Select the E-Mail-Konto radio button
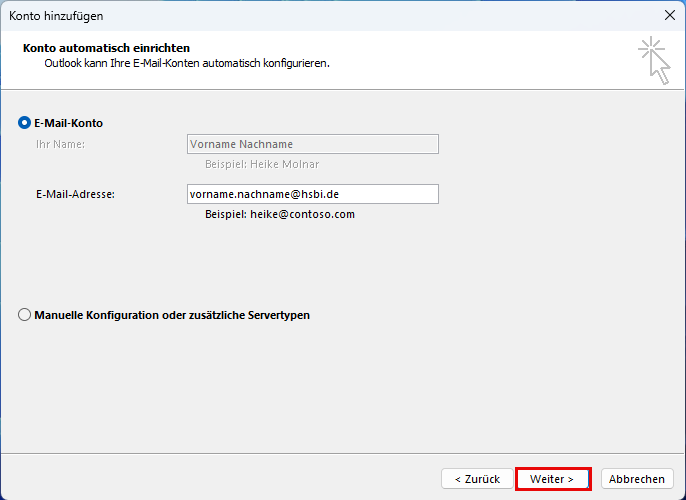Image resolution: width=686 pixels, height=500 pixels. click(25, 123)
